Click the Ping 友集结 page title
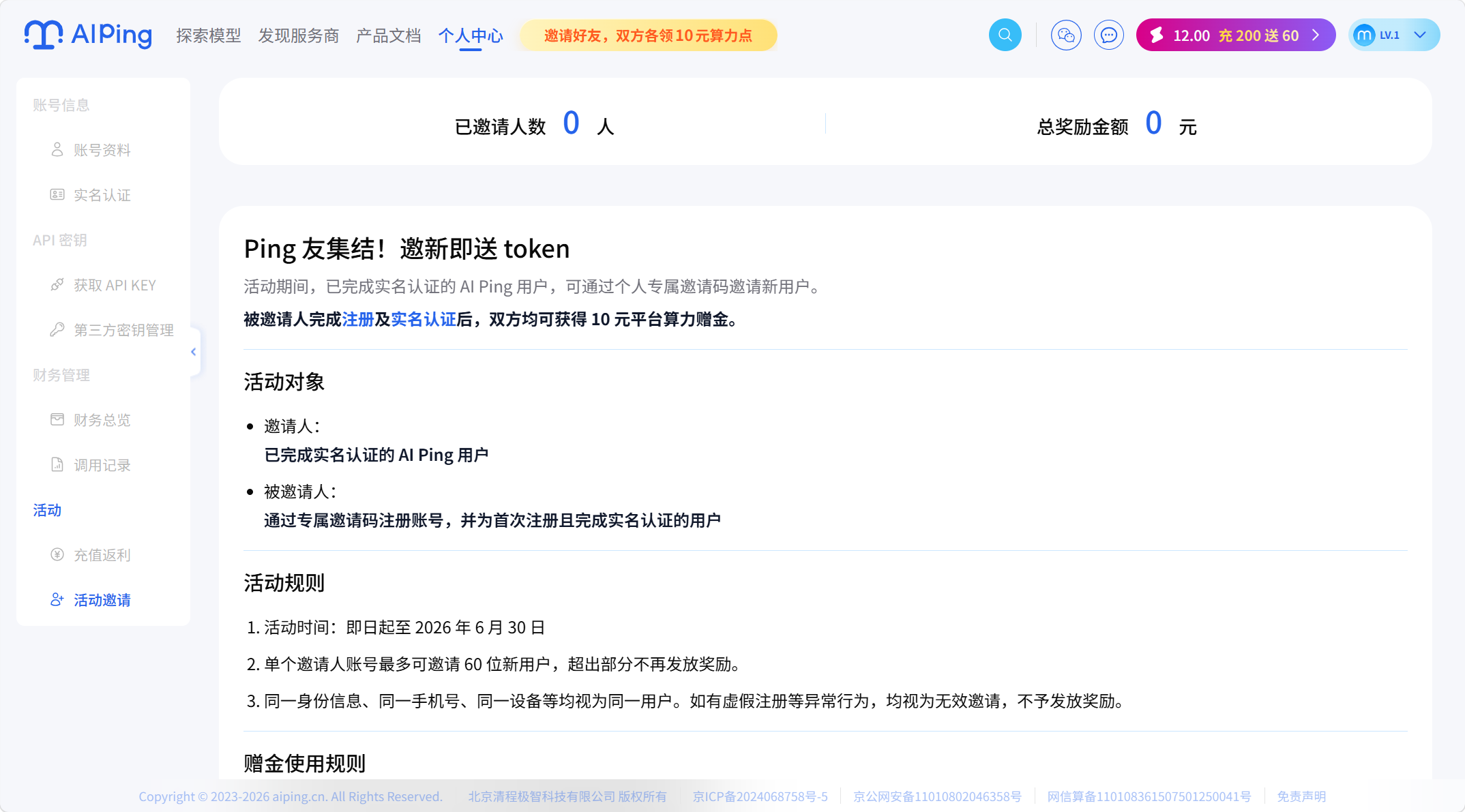1465x812 pixels. point(406,249)
